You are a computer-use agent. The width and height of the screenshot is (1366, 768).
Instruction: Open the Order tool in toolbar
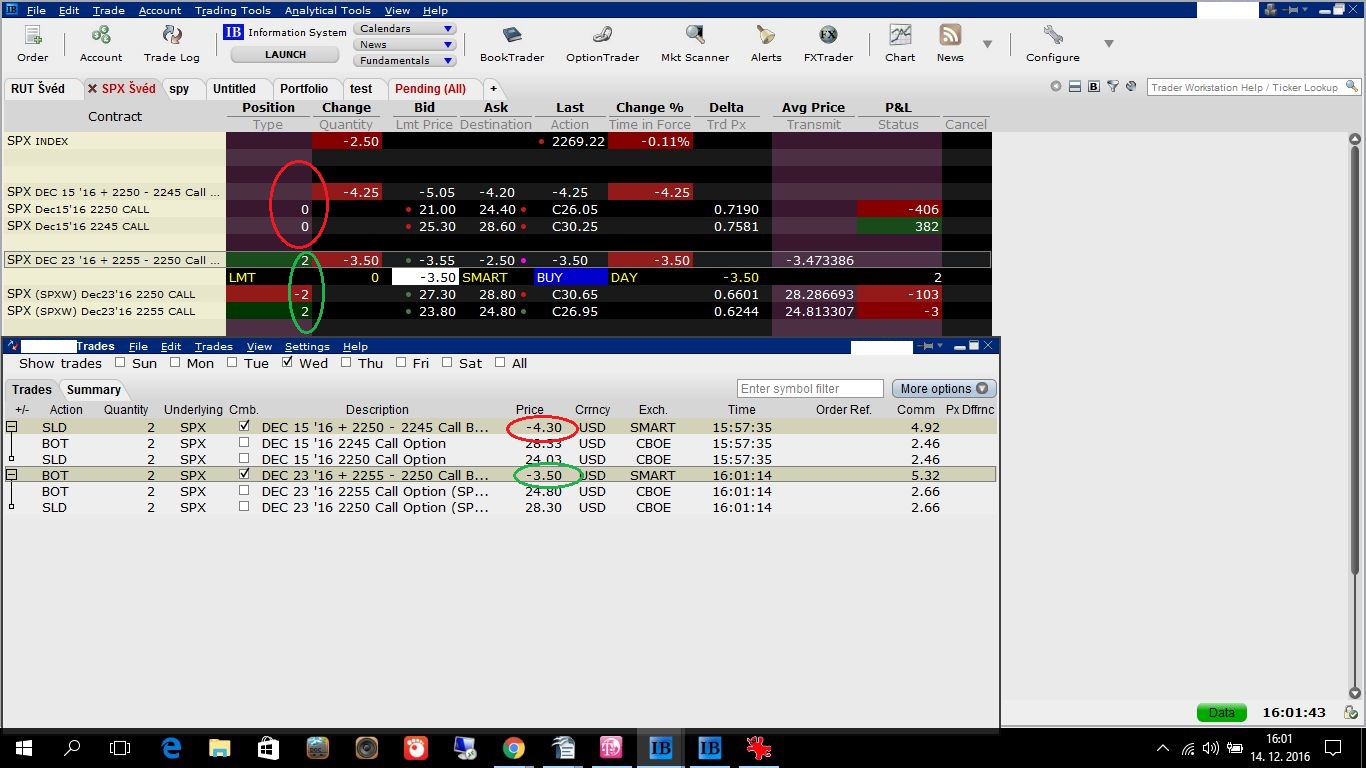(32, 43)
